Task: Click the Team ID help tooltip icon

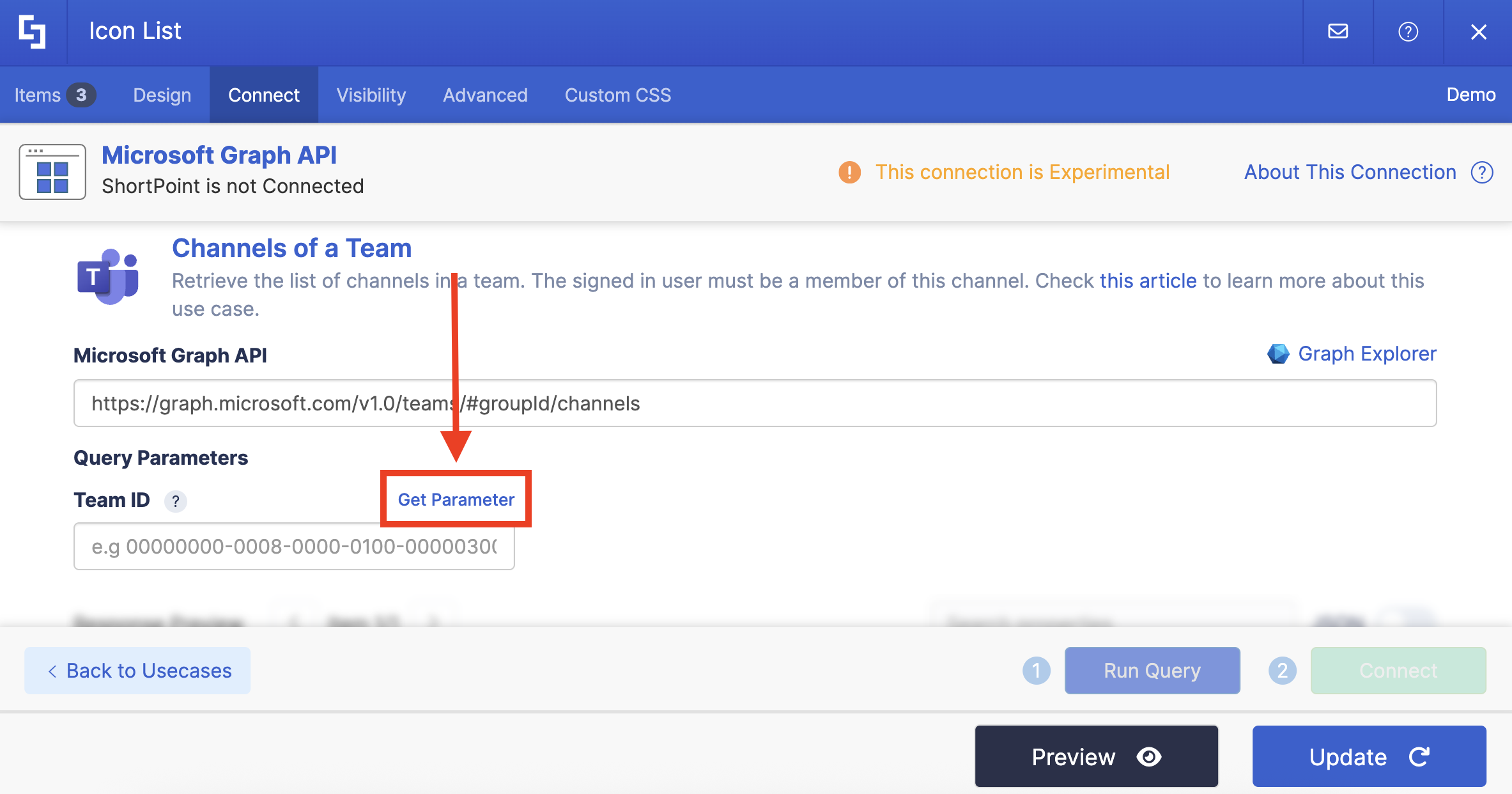Action: click(x=176, y=501)
